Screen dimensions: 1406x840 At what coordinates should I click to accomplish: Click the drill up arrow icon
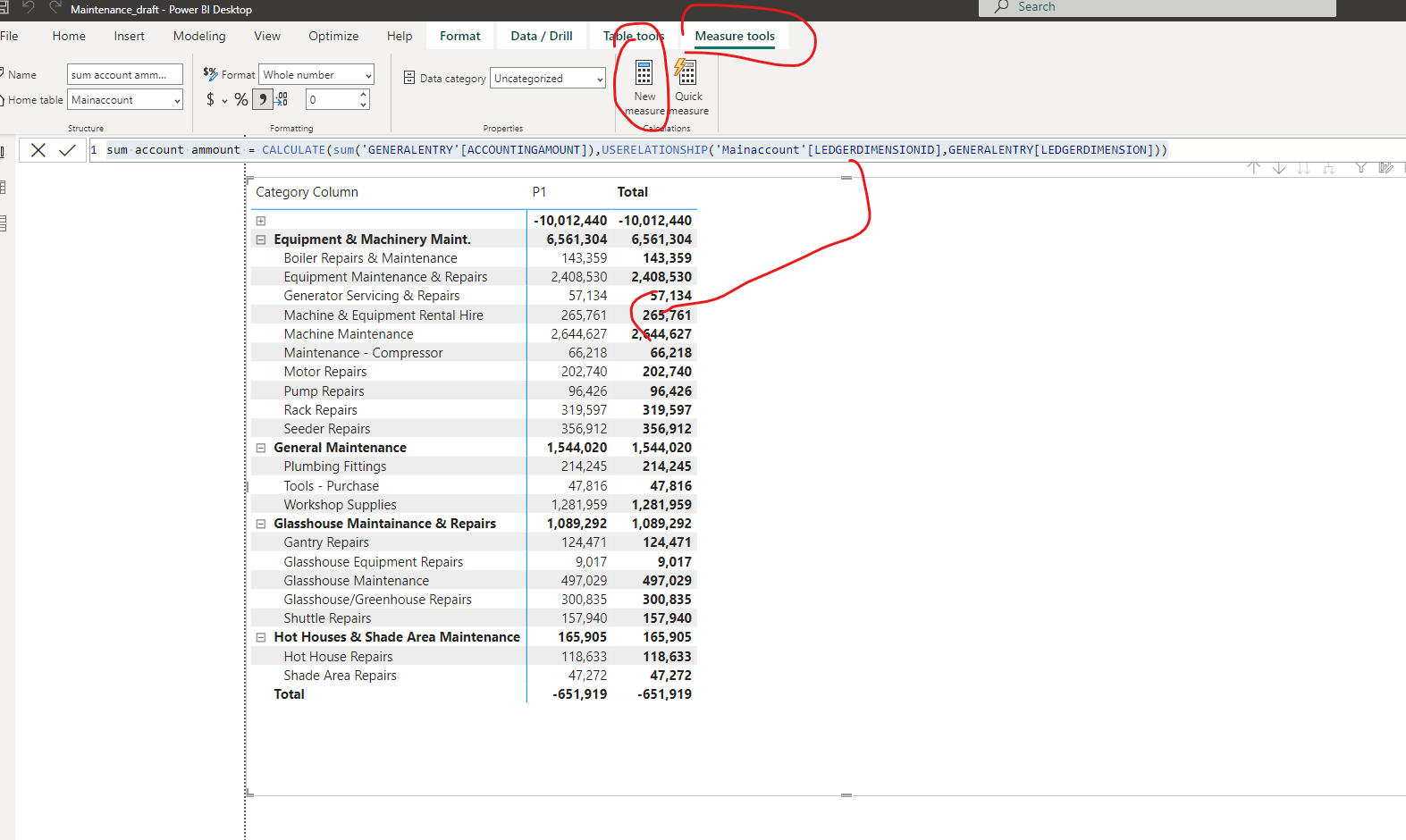click(x=1254, y=168)
